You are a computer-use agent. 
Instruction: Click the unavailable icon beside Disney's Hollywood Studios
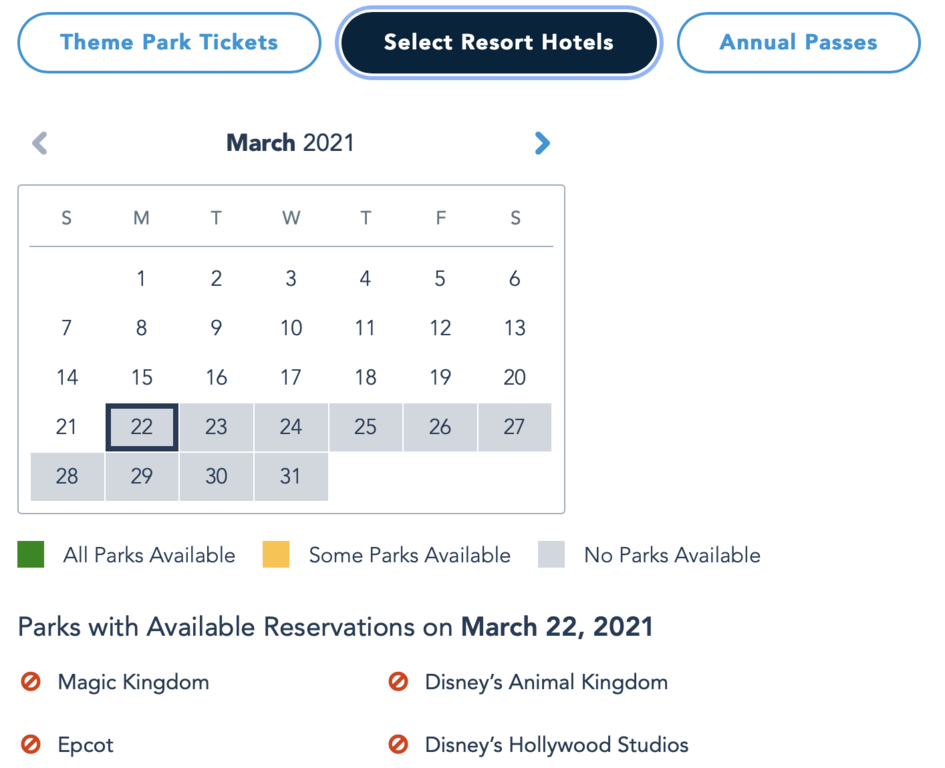(x=398, y=745)
